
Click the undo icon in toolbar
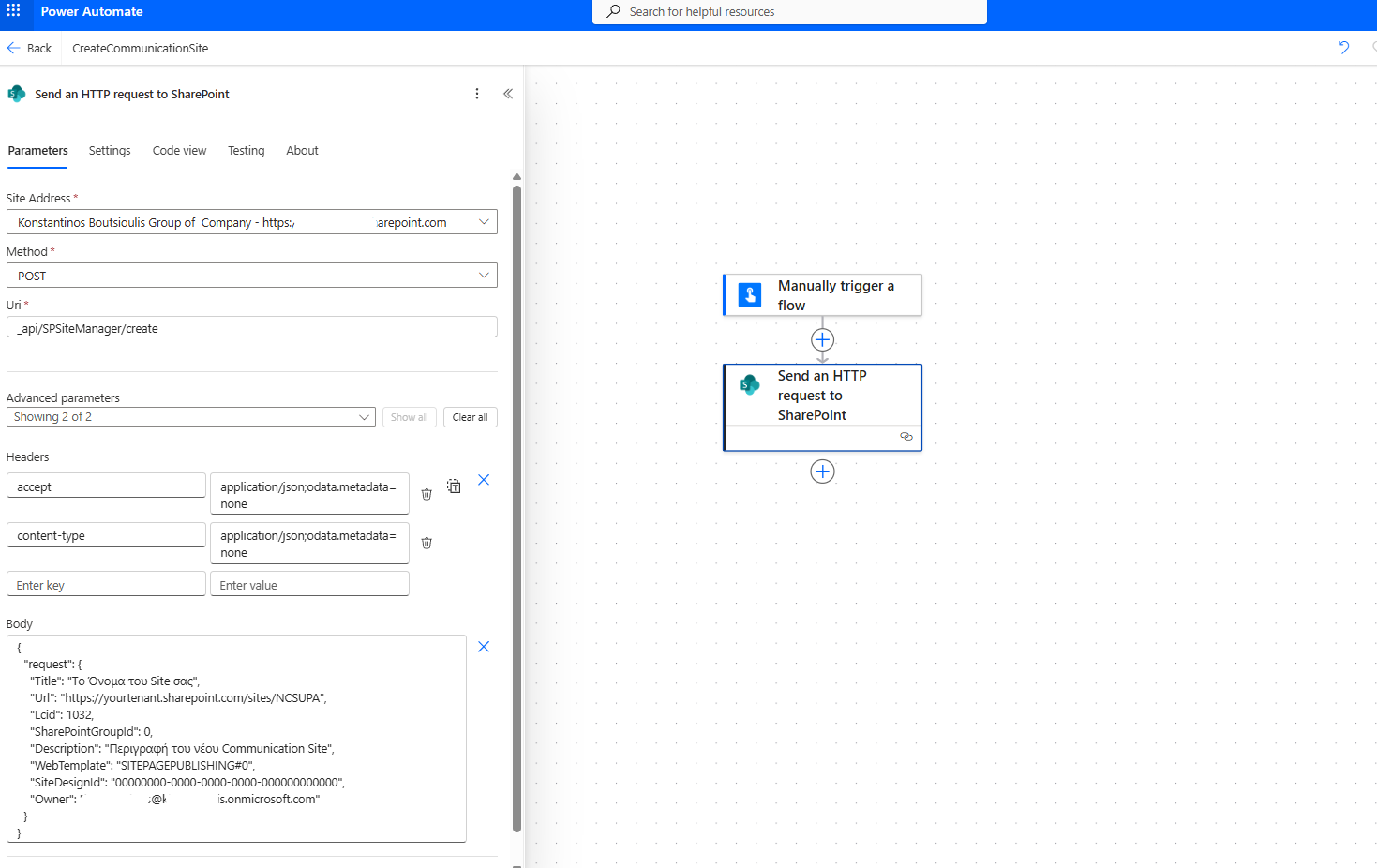[x=1343, y=48]
